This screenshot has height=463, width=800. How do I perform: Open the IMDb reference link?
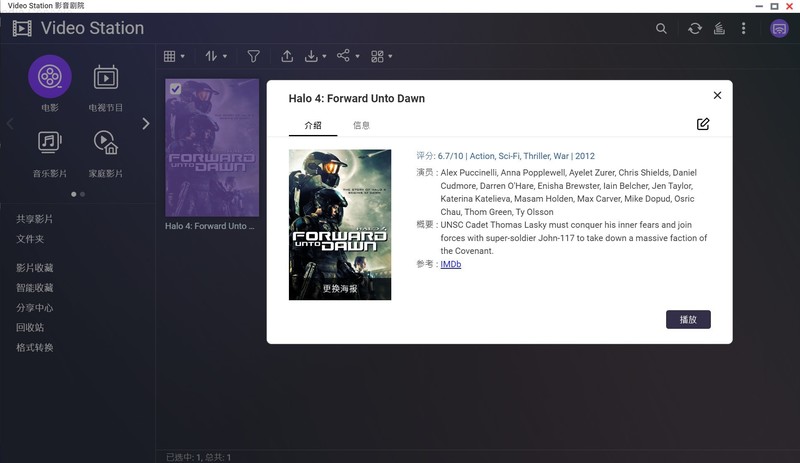450,264
